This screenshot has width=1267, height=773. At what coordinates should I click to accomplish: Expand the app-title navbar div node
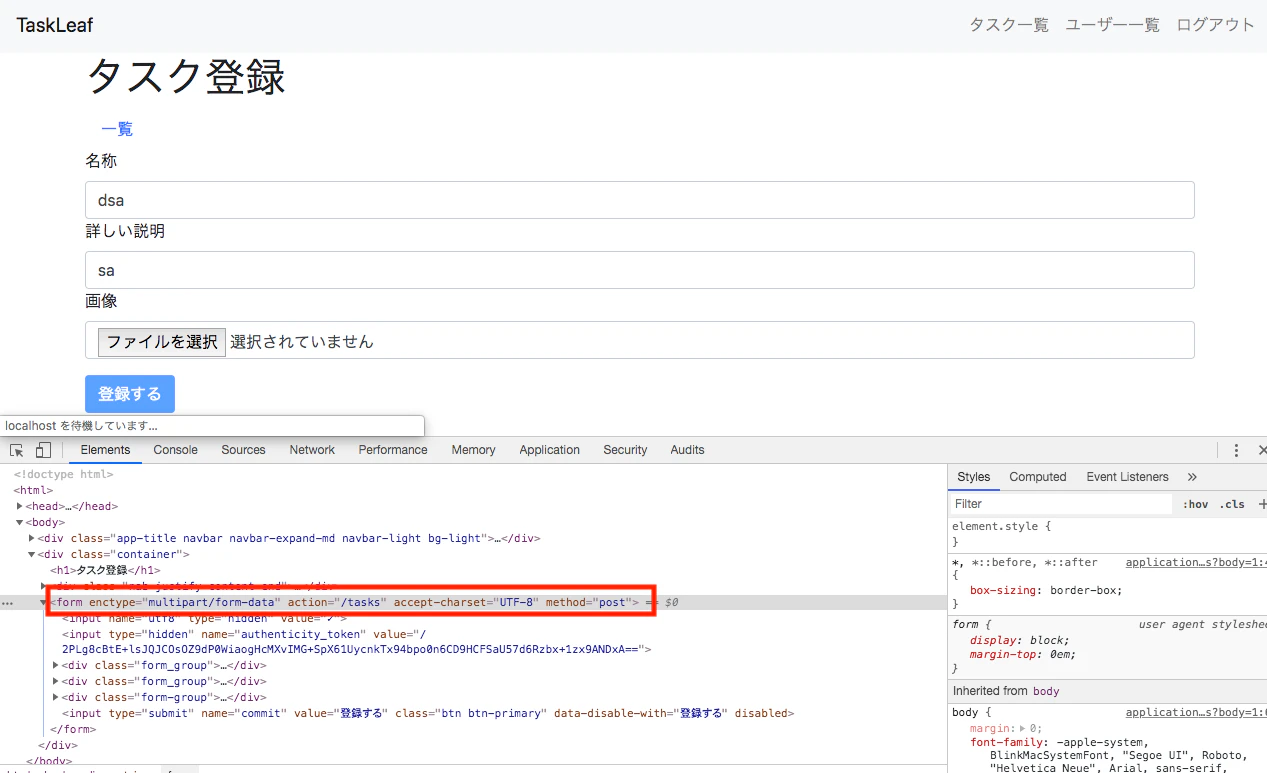[x=32, y=538]
